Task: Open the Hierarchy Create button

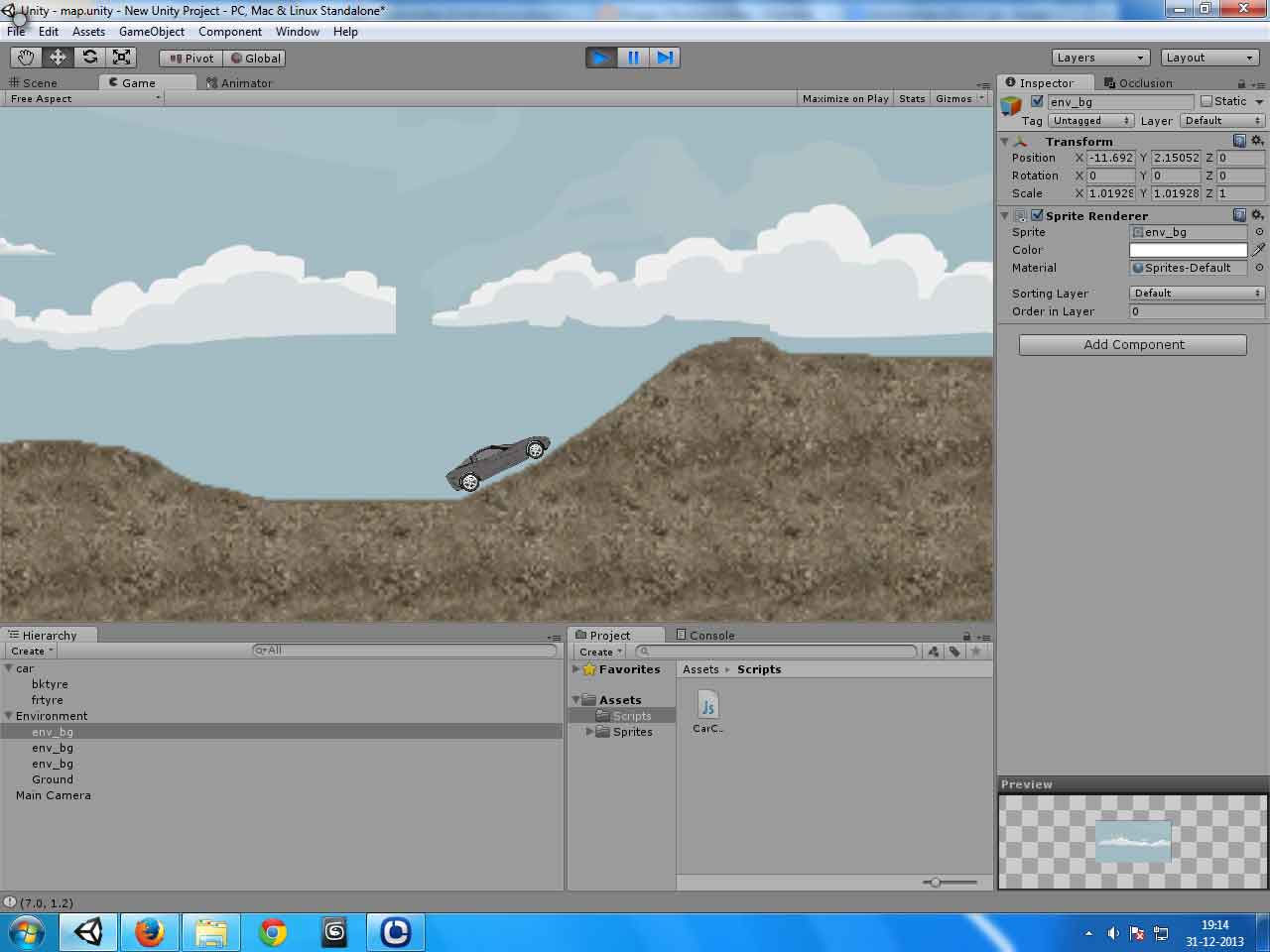Action: 32,652
